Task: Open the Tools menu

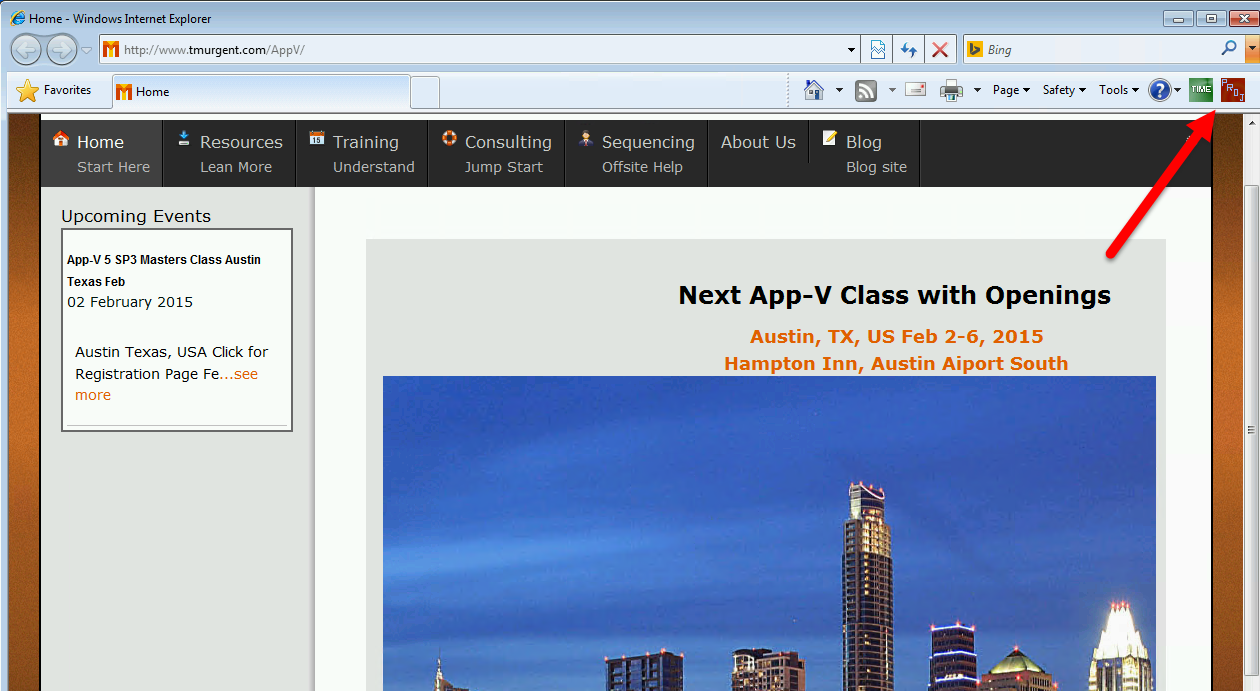Action: click(1119, 90)
